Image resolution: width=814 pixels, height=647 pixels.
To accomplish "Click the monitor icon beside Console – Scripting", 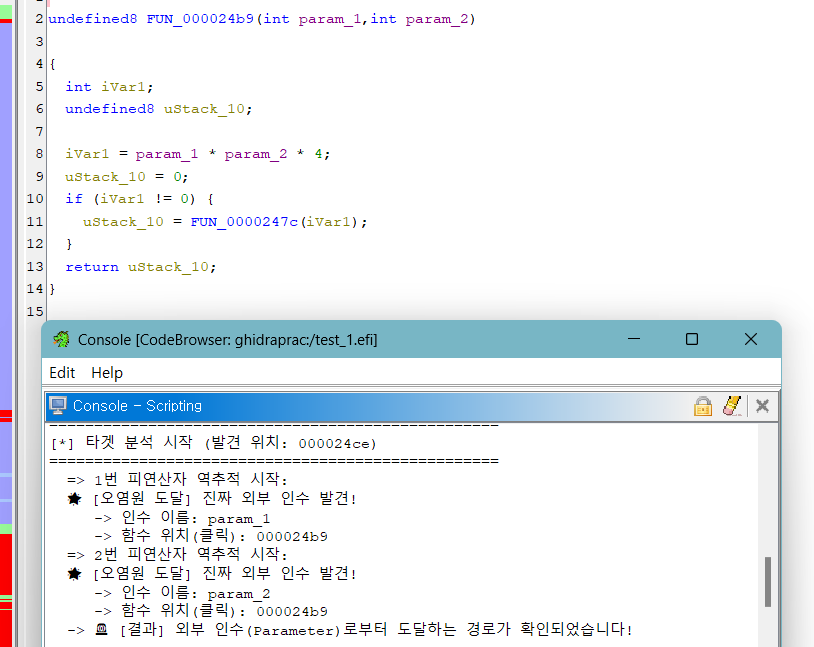I will (58, 406).
